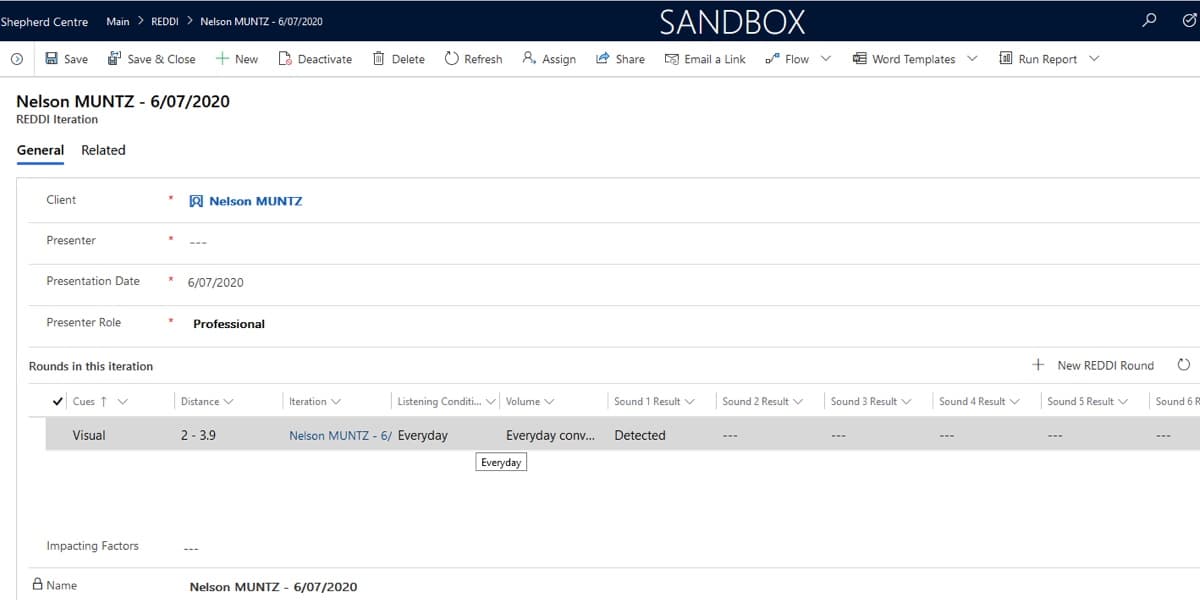This screenshot has height=600, width=1200.
Task: Refresh the rounds grid with circular arrow
Action: (x=1183, y=365)
